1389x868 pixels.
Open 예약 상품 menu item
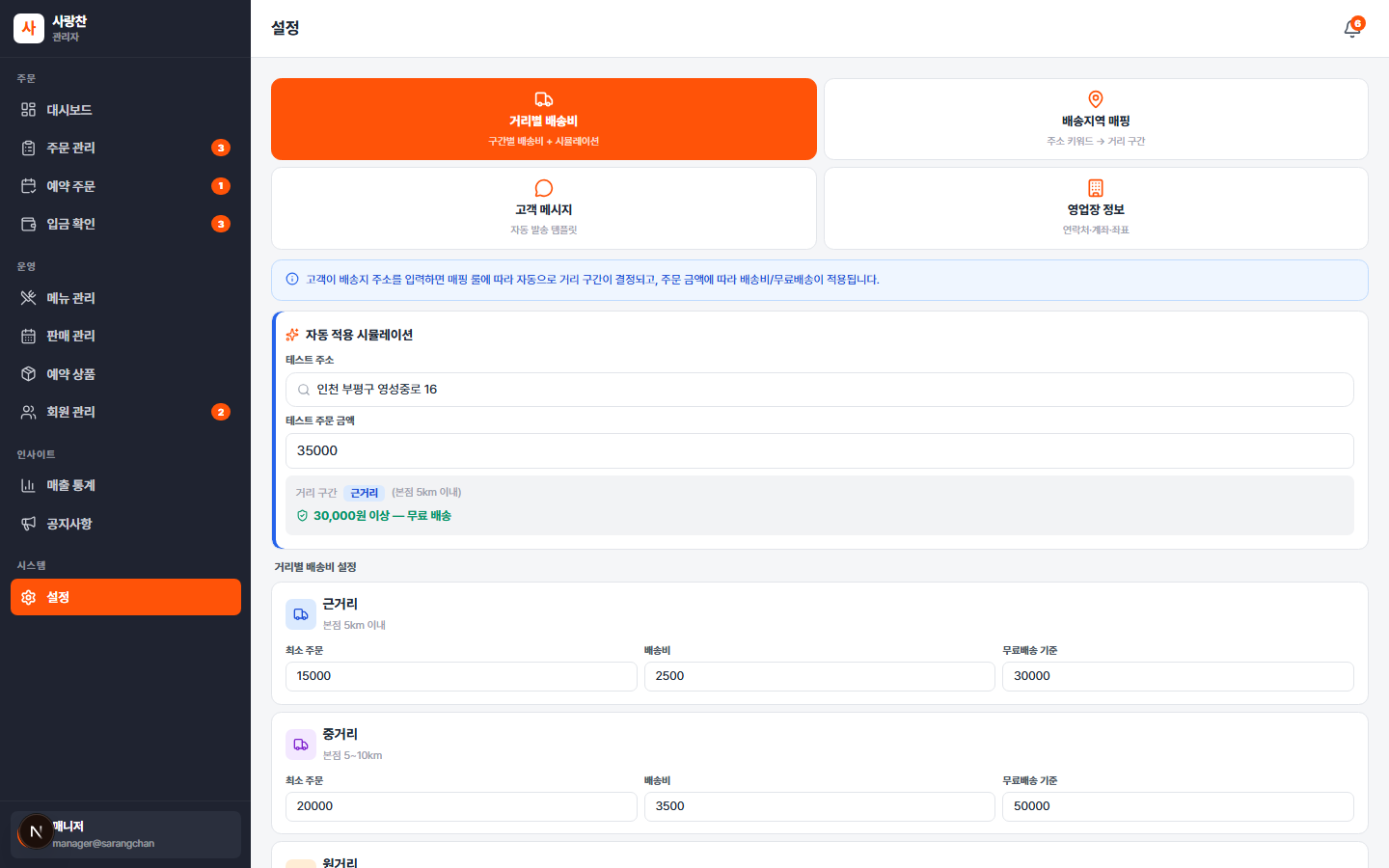click(125, 374)
